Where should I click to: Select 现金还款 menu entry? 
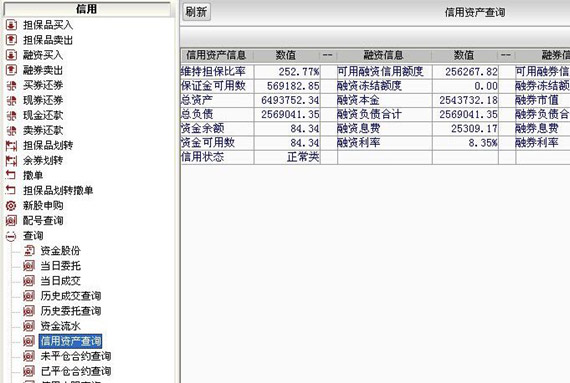(x=43, y=115)
